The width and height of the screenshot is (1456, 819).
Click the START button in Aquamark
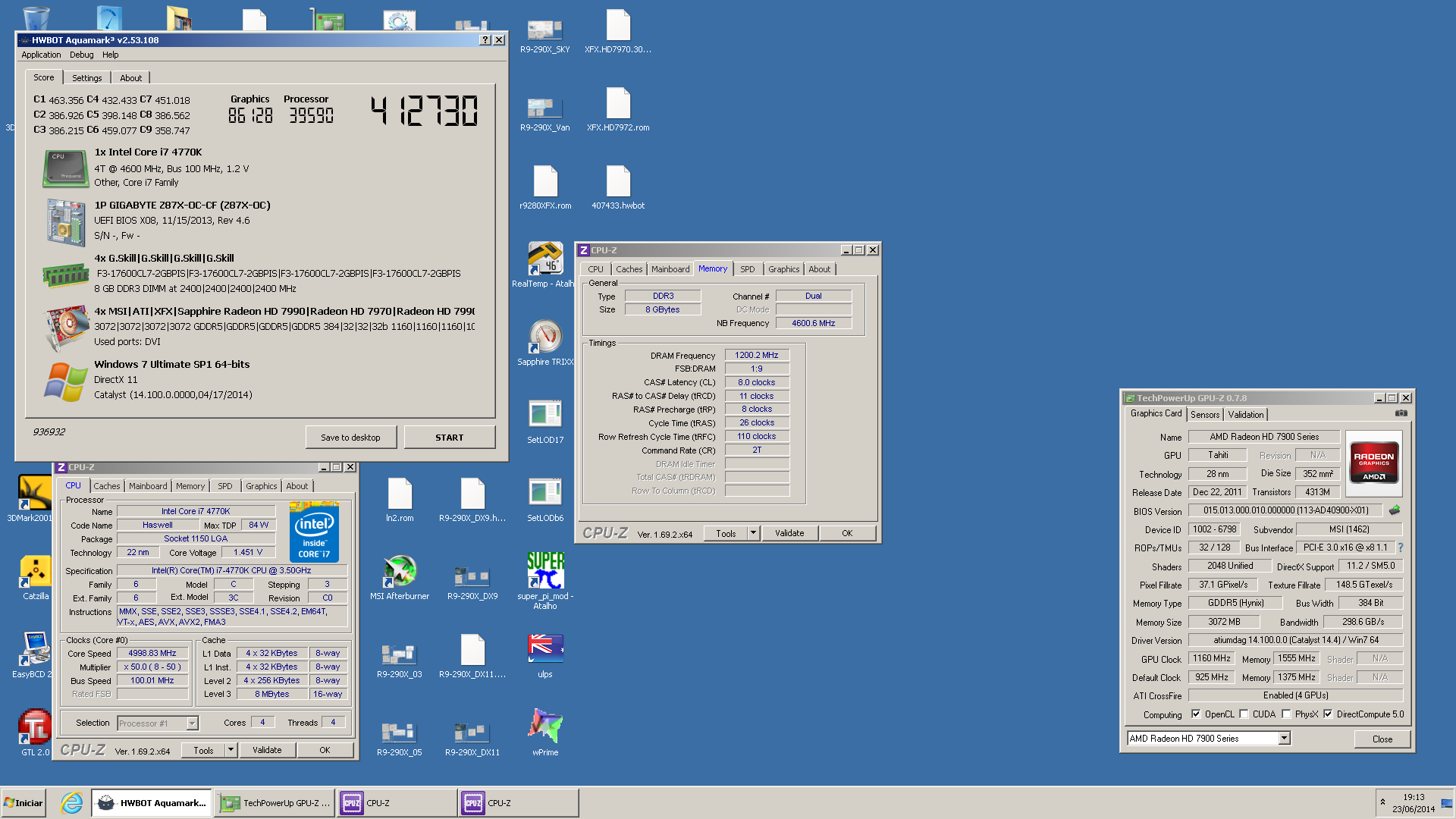449,438
